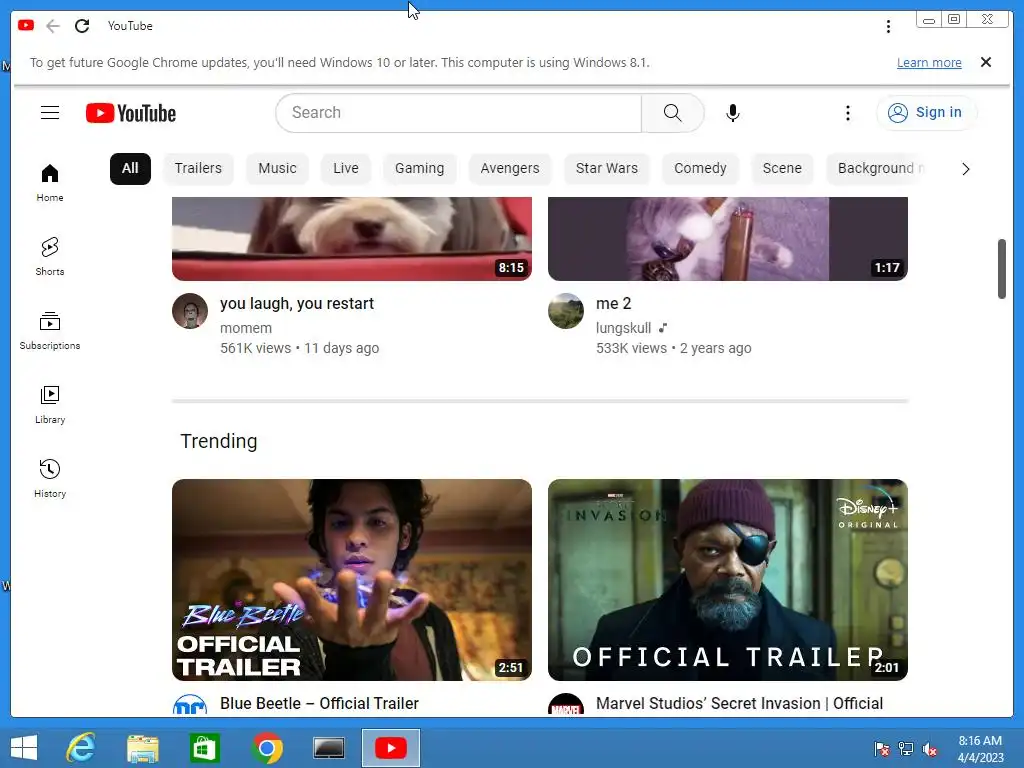Open Shorts from the sidebar
Image resolution: width=1024 pixels, height=768 pixels.
50,257
